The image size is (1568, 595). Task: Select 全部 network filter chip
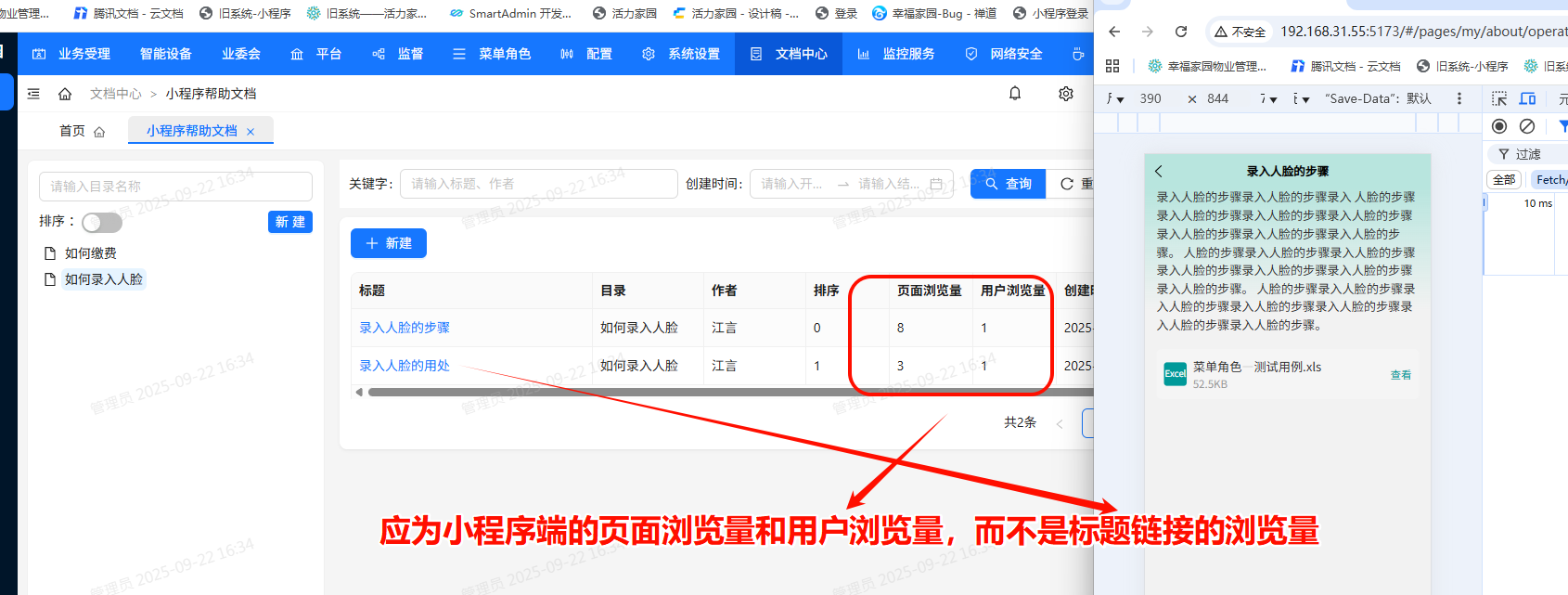pyautogui.click(x=1504, y=180)
